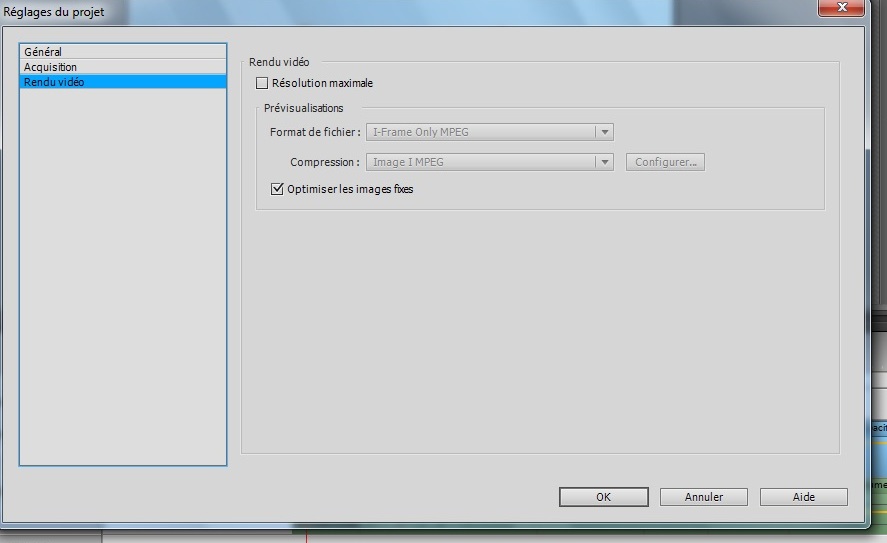Uncheck Optimiser les images fixes
887x543 pixels.
click(x=277, y=189)
